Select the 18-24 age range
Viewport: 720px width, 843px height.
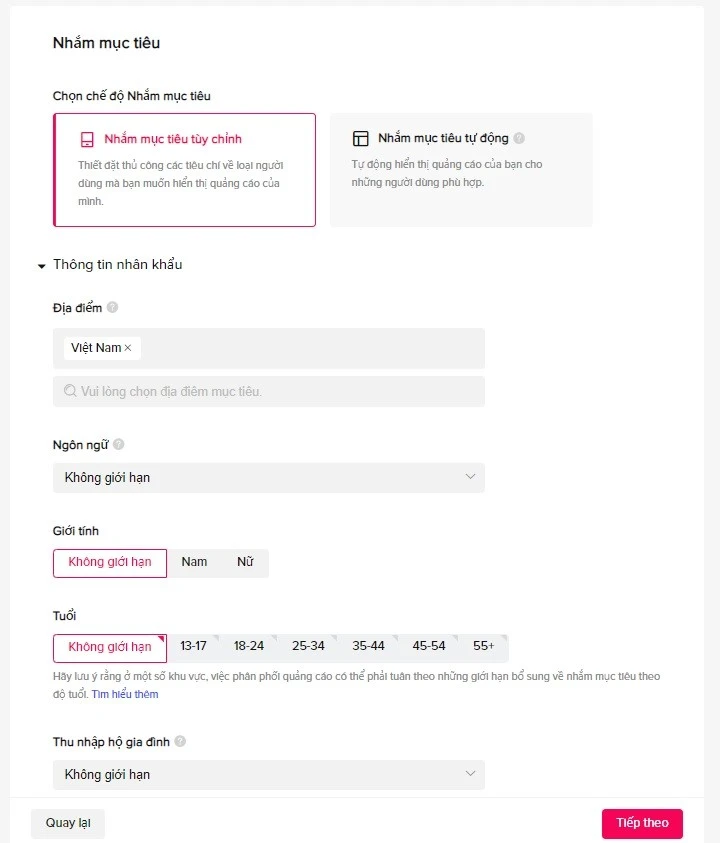click(249, 647)
